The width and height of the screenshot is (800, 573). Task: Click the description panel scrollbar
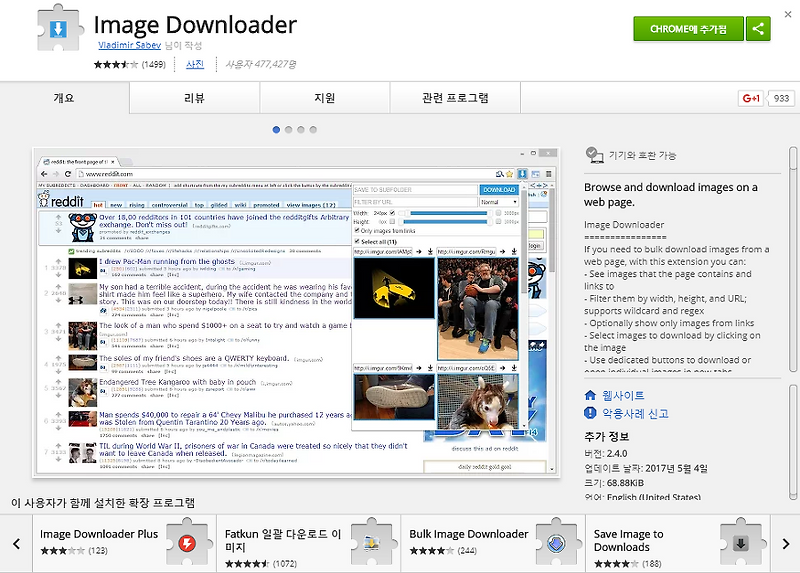coord(792,259)
